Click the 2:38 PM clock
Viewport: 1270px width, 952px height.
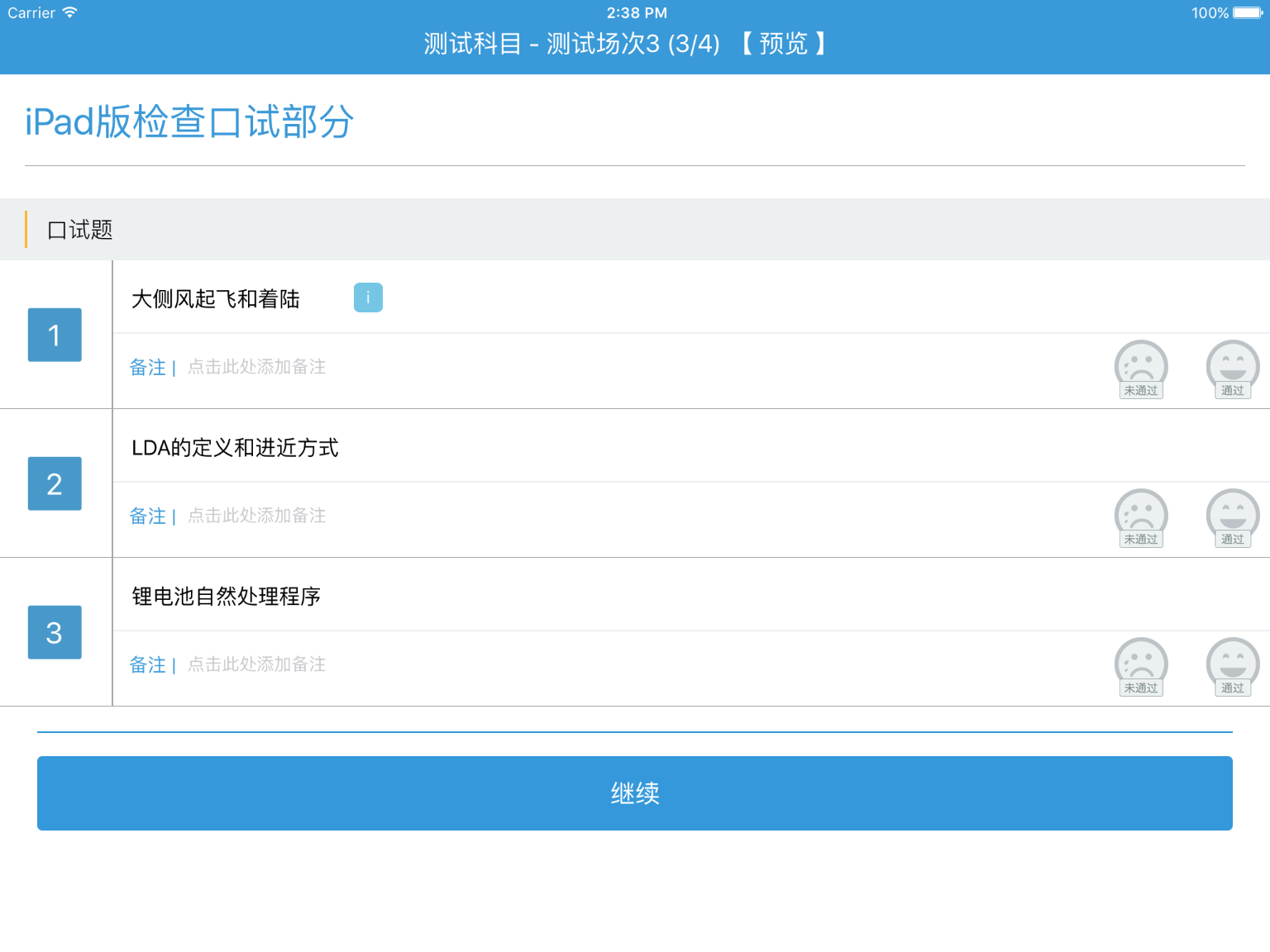637,12
